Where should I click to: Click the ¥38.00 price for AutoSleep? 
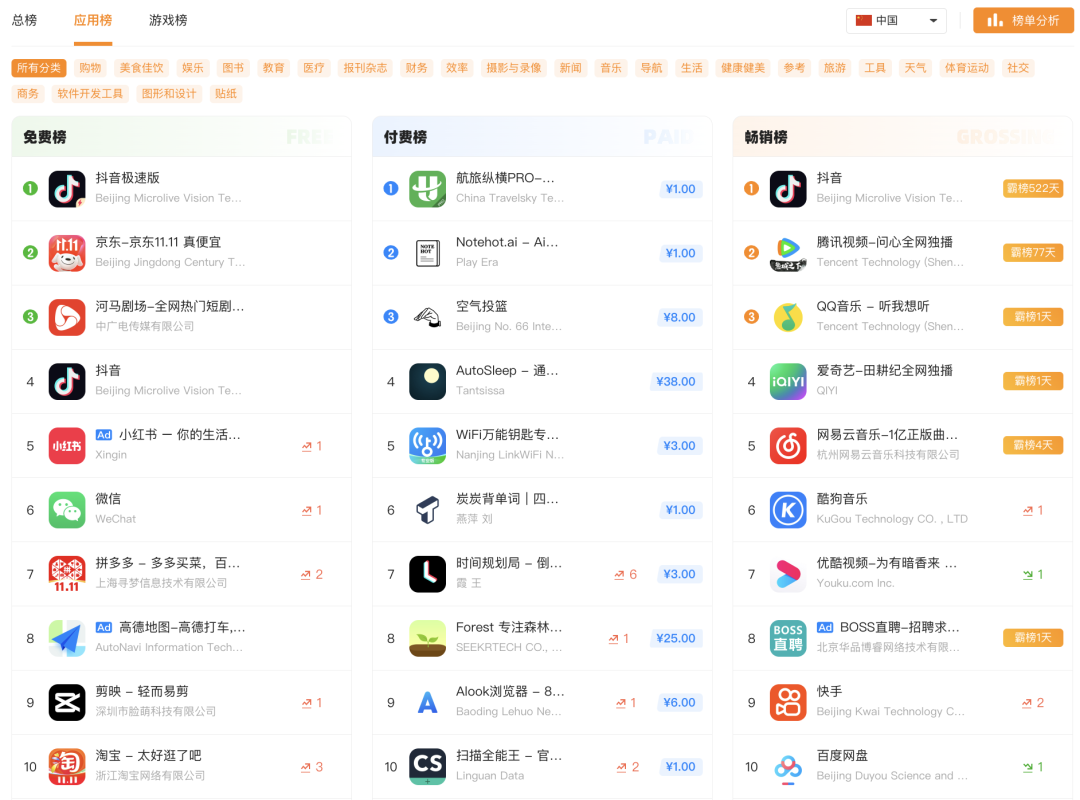tap(676, 381)
